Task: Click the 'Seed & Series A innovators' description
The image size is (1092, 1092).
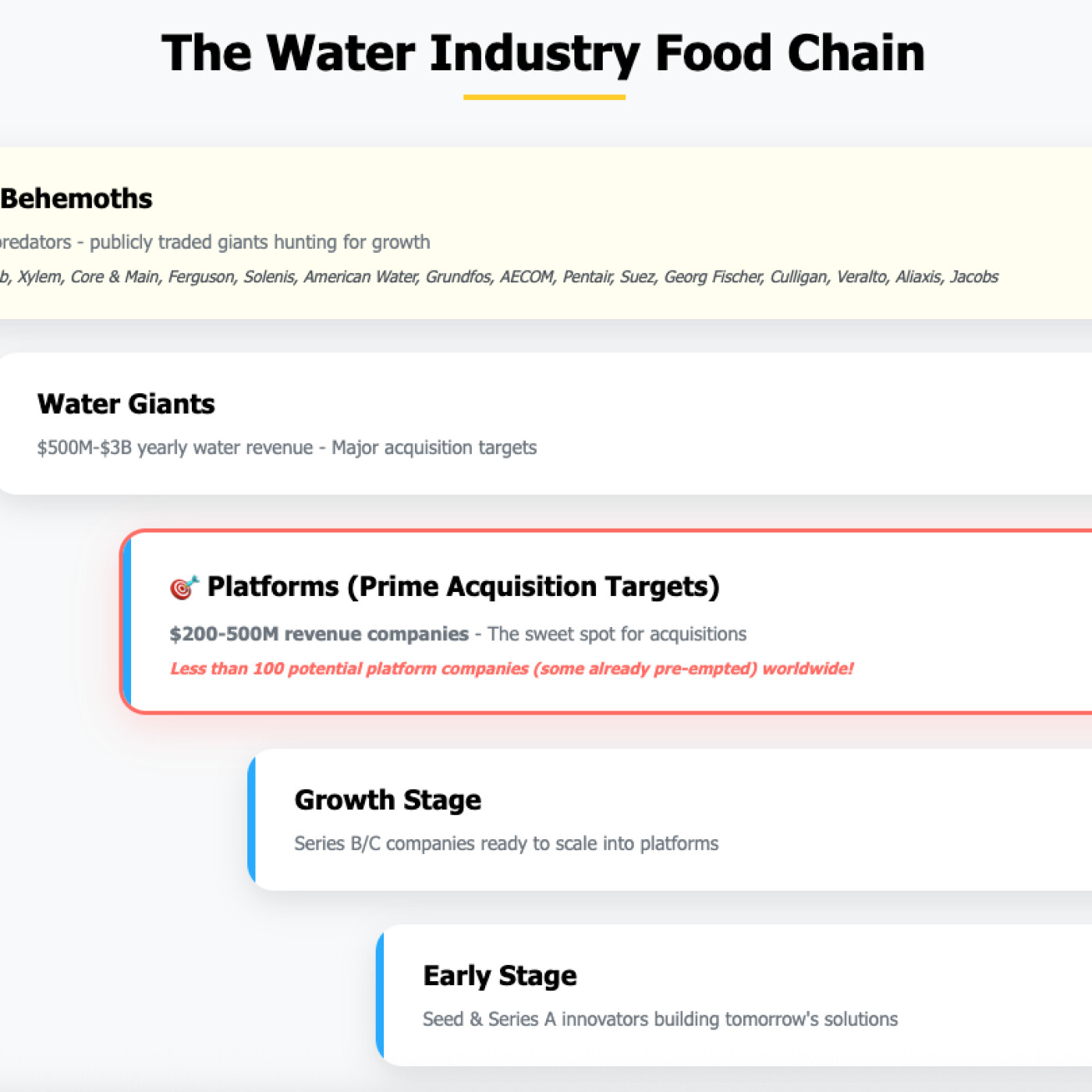Action: pos(659,1019)
